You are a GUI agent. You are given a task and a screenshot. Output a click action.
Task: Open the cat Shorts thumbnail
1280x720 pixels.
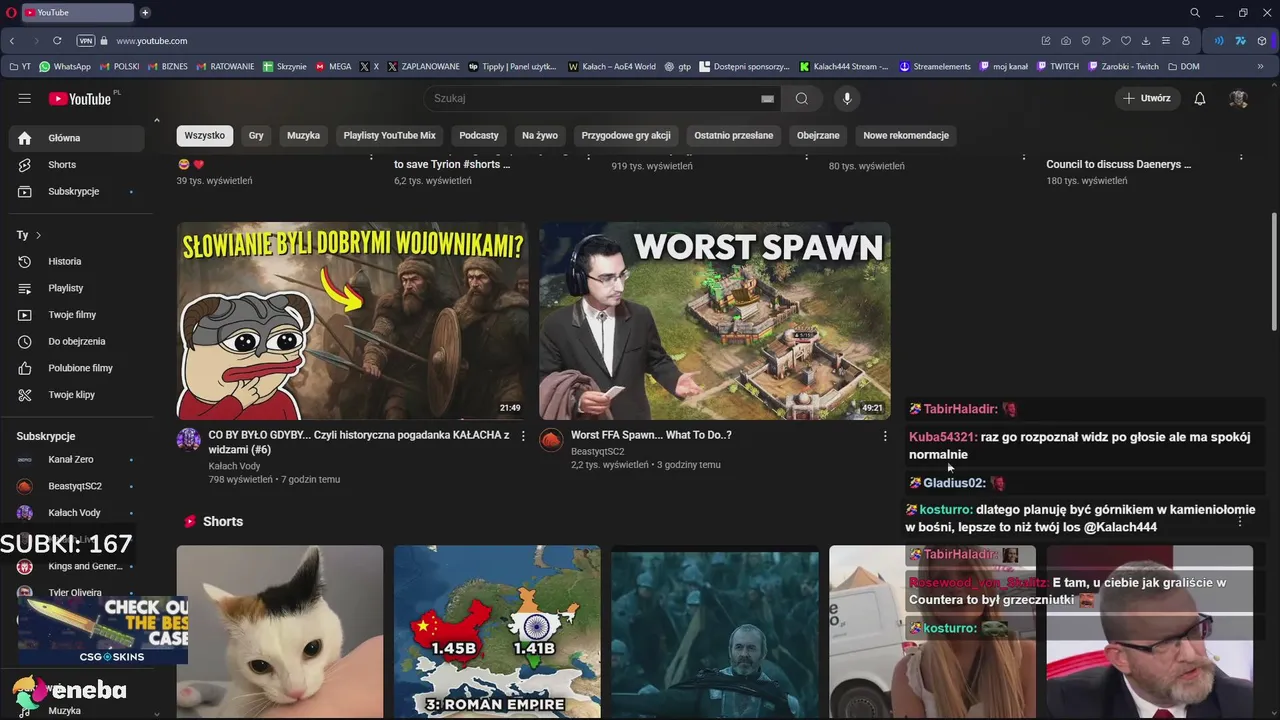tap(280, 631)
